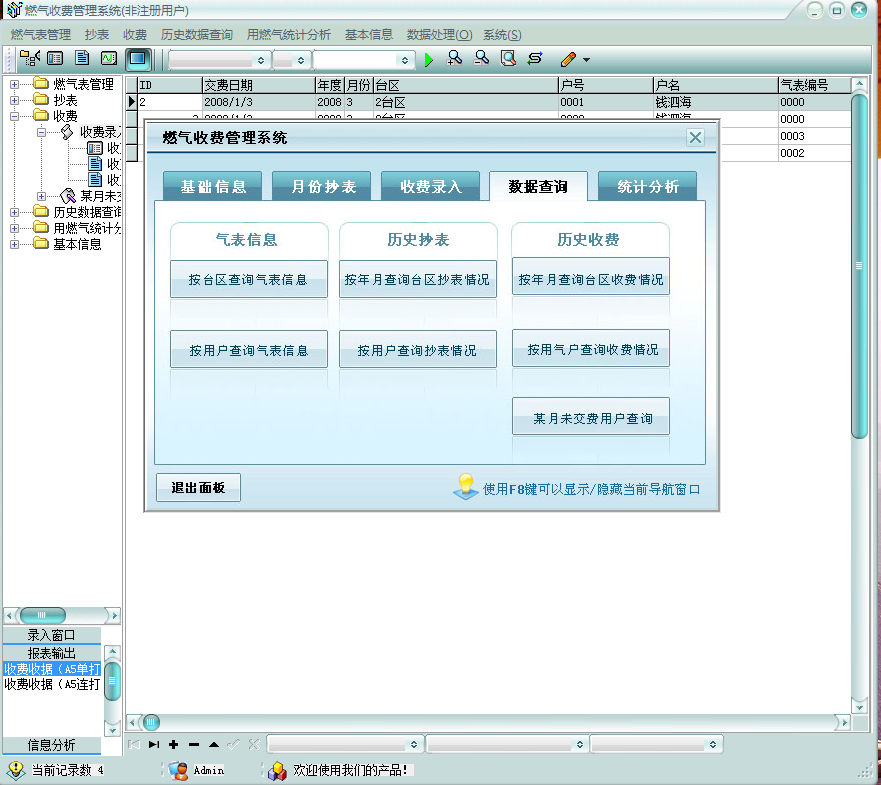Image resolution: width=881 pixels, height=785 pixels.
Task: Expand the 燃气表管理 tree folder
Action: (x=14, y=84)
